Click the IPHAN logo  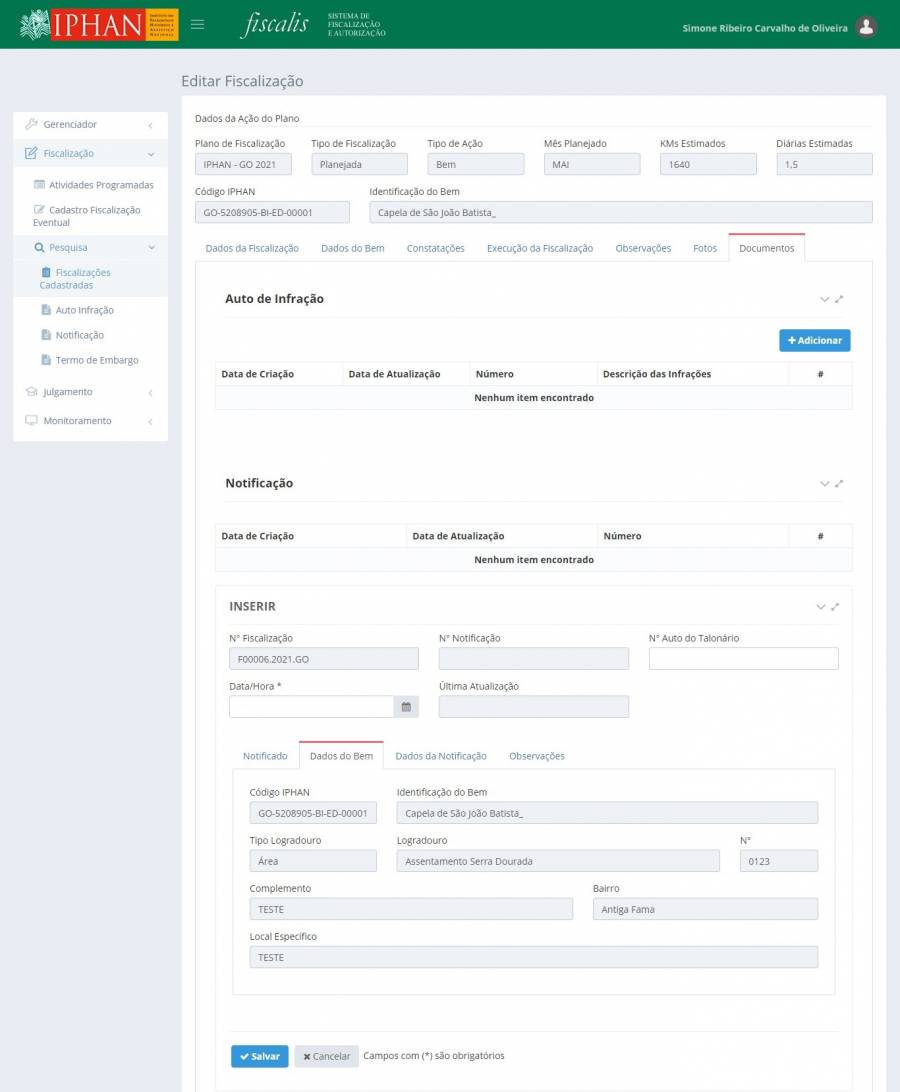99,25
